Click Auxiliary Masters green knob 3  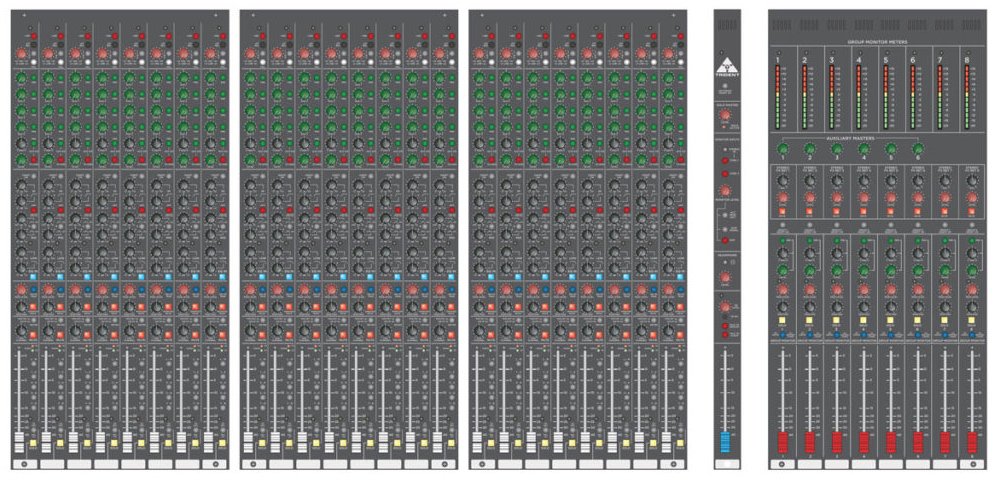click(x=836, y=150)
